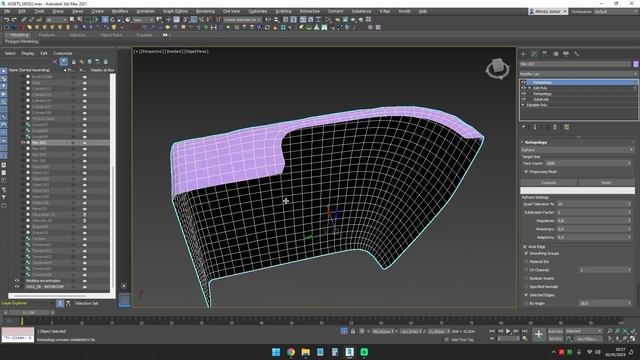The height and width of the screenshot is (360, 640).
Task: Click the Mirror tool icon
Action: (268, 20)
